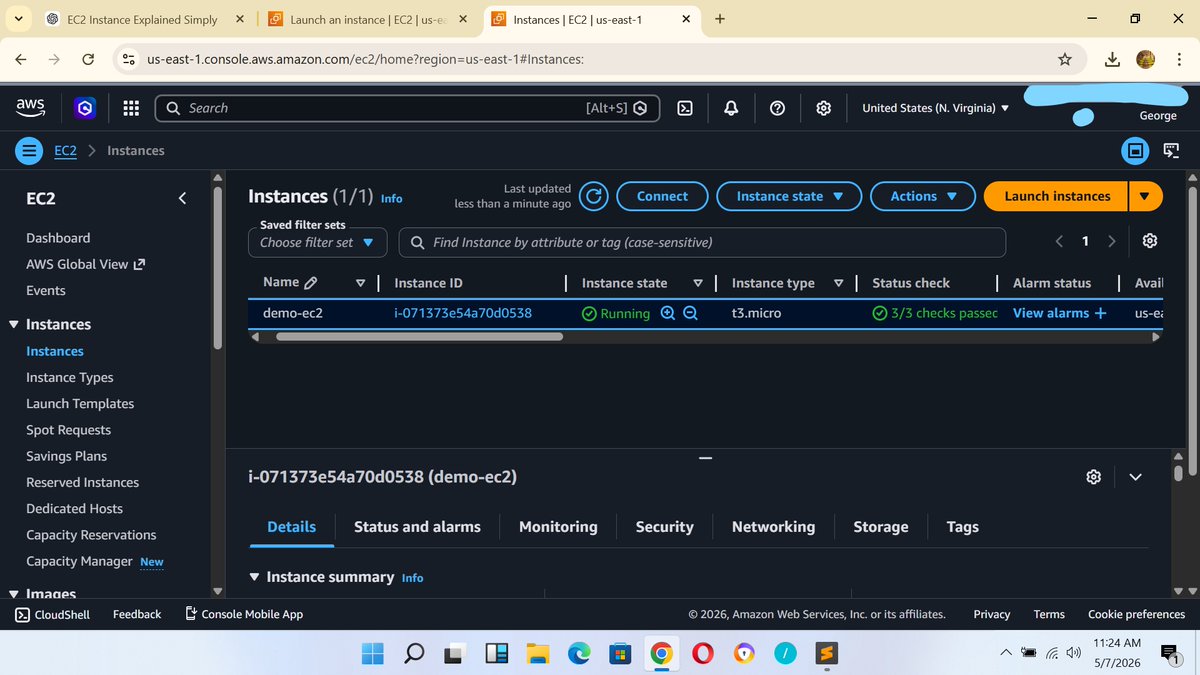Open table preferences gear icon
Image resolution: width=1200 pixels, height=675 pixels.
[1150, 241]
